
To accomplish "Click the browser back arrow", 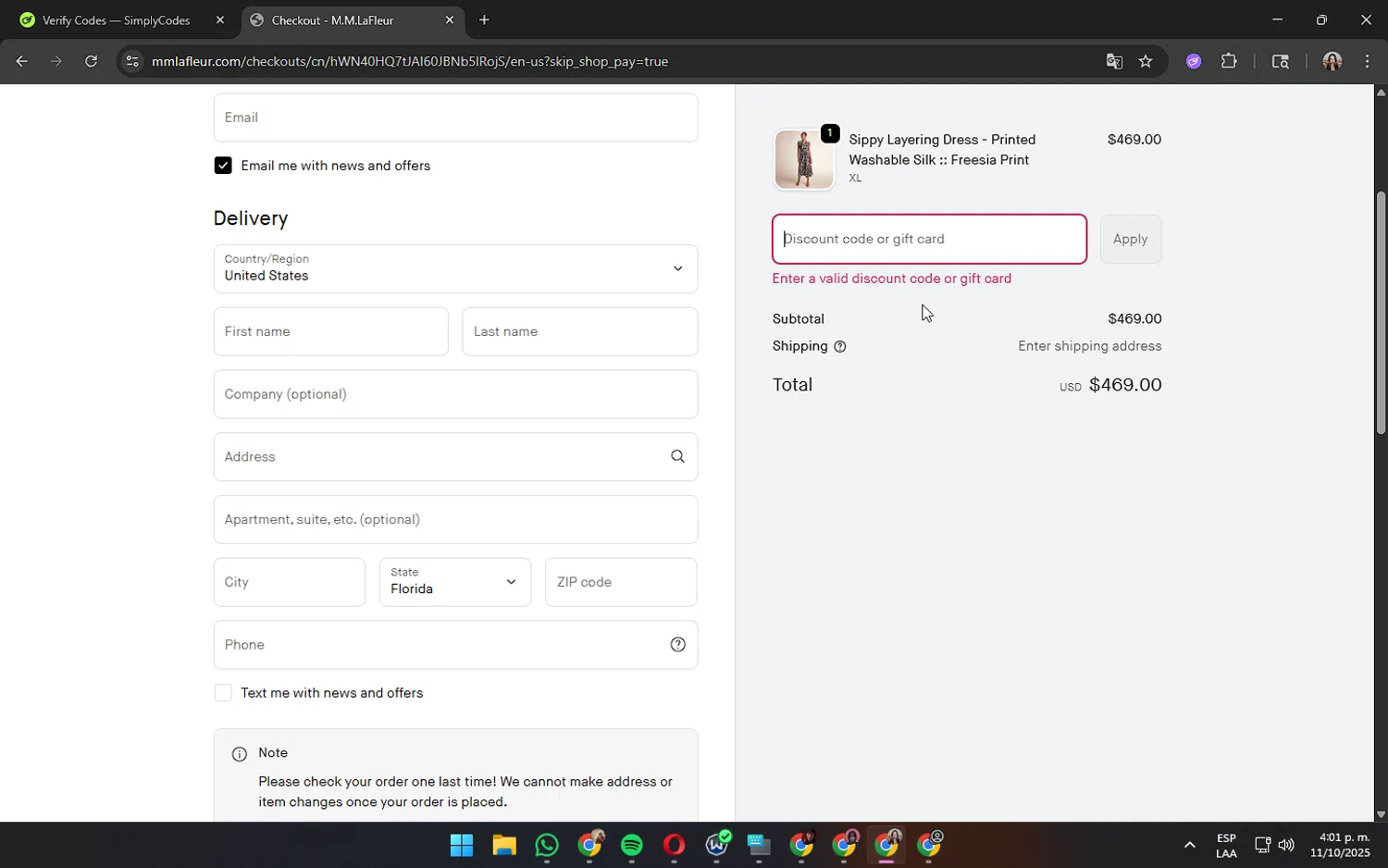I will (x=21, y=61).
